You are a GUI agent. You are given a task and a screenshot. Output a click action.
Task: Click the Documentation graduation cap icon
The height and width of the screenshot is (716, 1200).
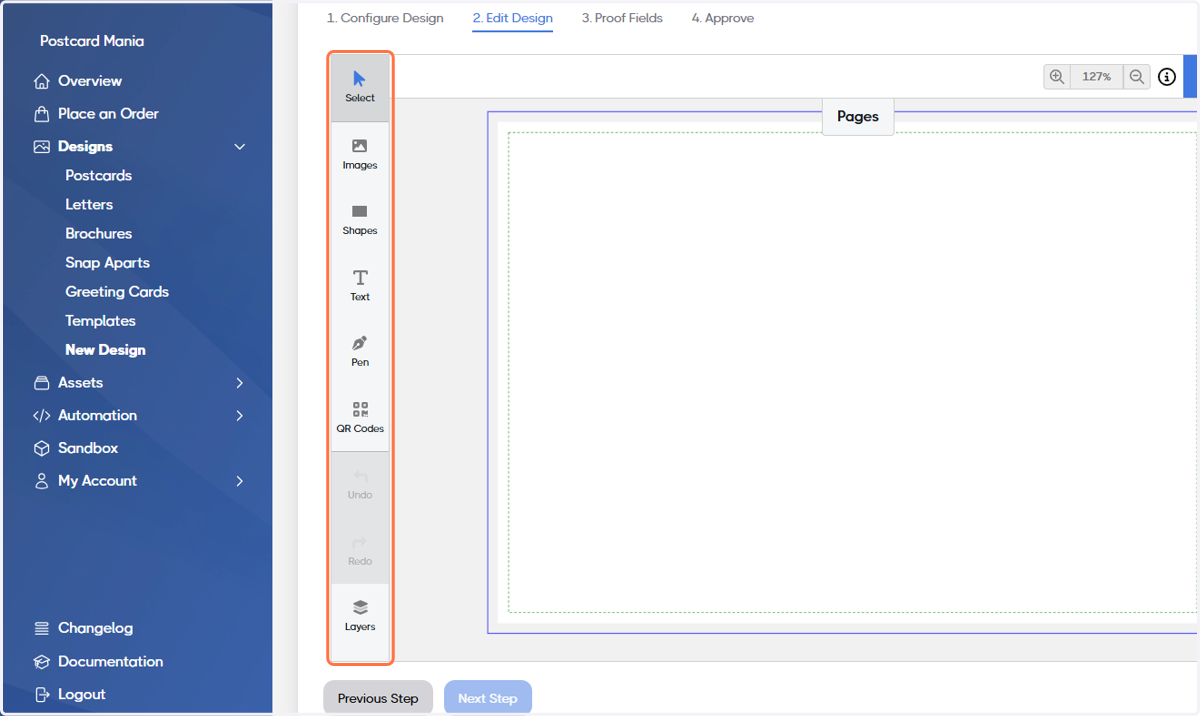click(x=41, y=662)
